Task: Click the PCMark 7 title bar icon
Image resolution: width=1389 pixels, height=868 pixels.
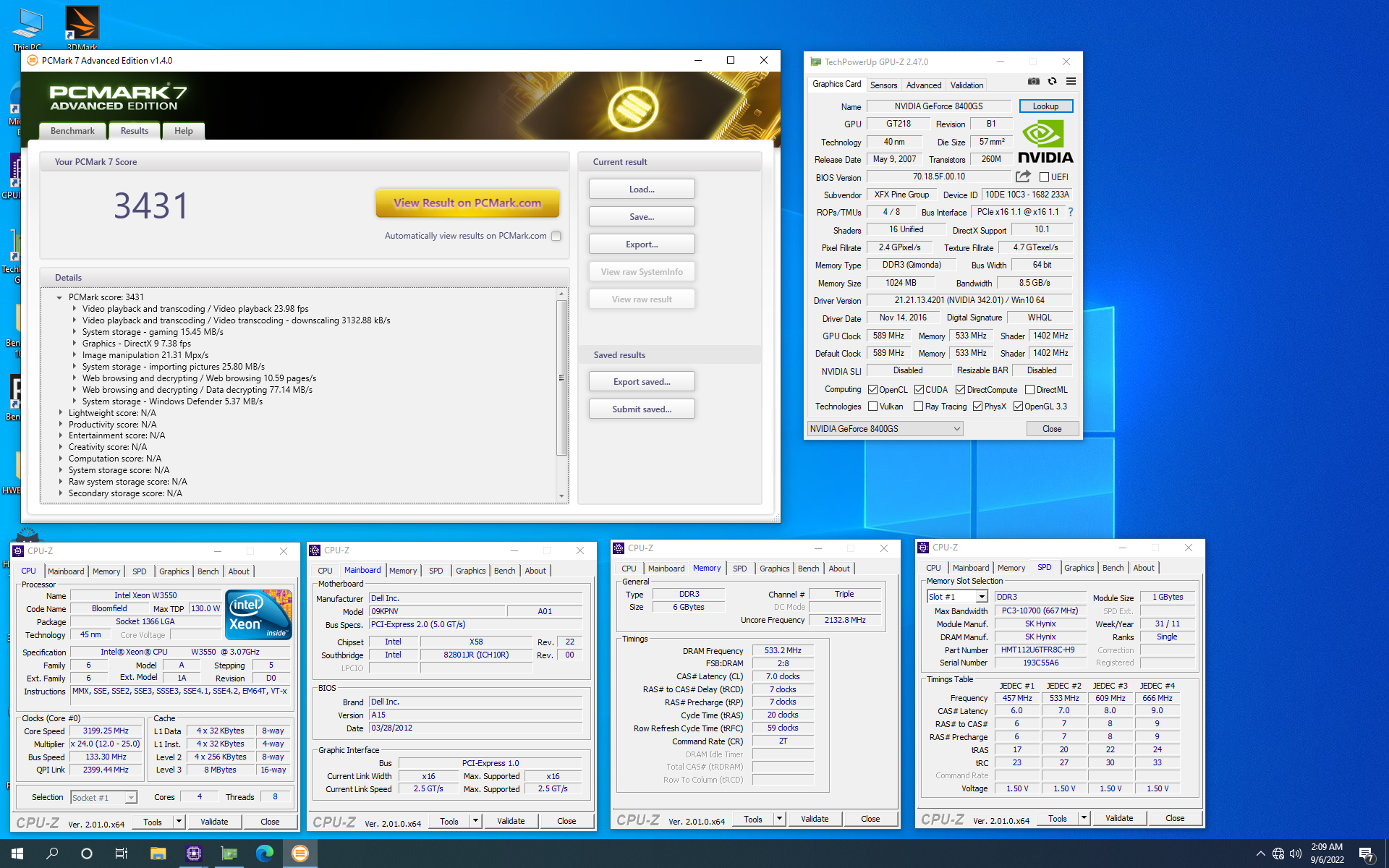Action: point(32,60)
